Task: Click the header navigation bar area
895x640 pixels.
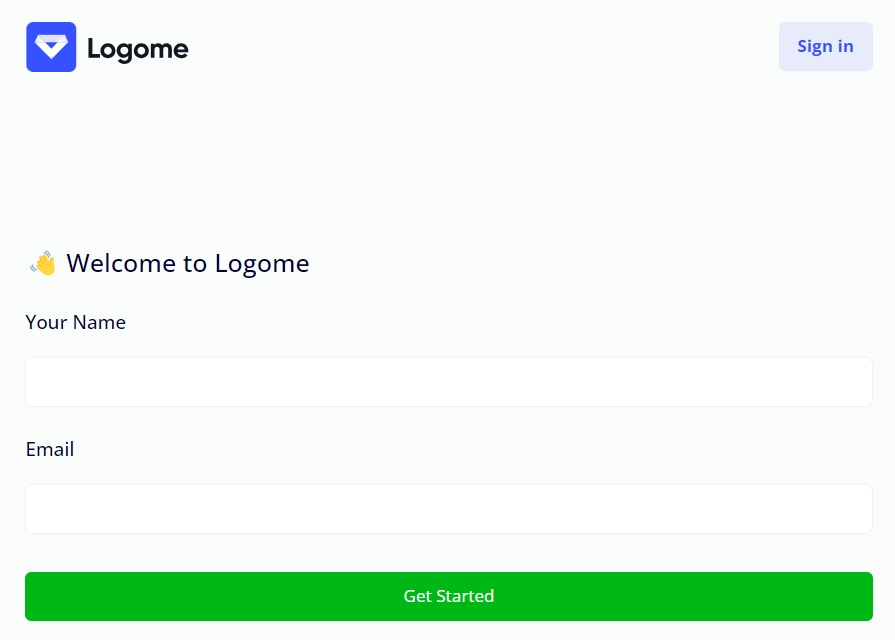Action: 448,46
